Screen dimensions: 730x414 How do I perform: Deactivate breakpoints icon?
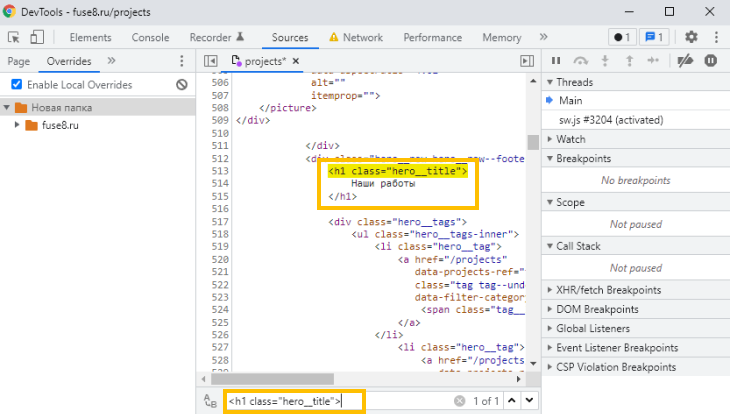685,61
